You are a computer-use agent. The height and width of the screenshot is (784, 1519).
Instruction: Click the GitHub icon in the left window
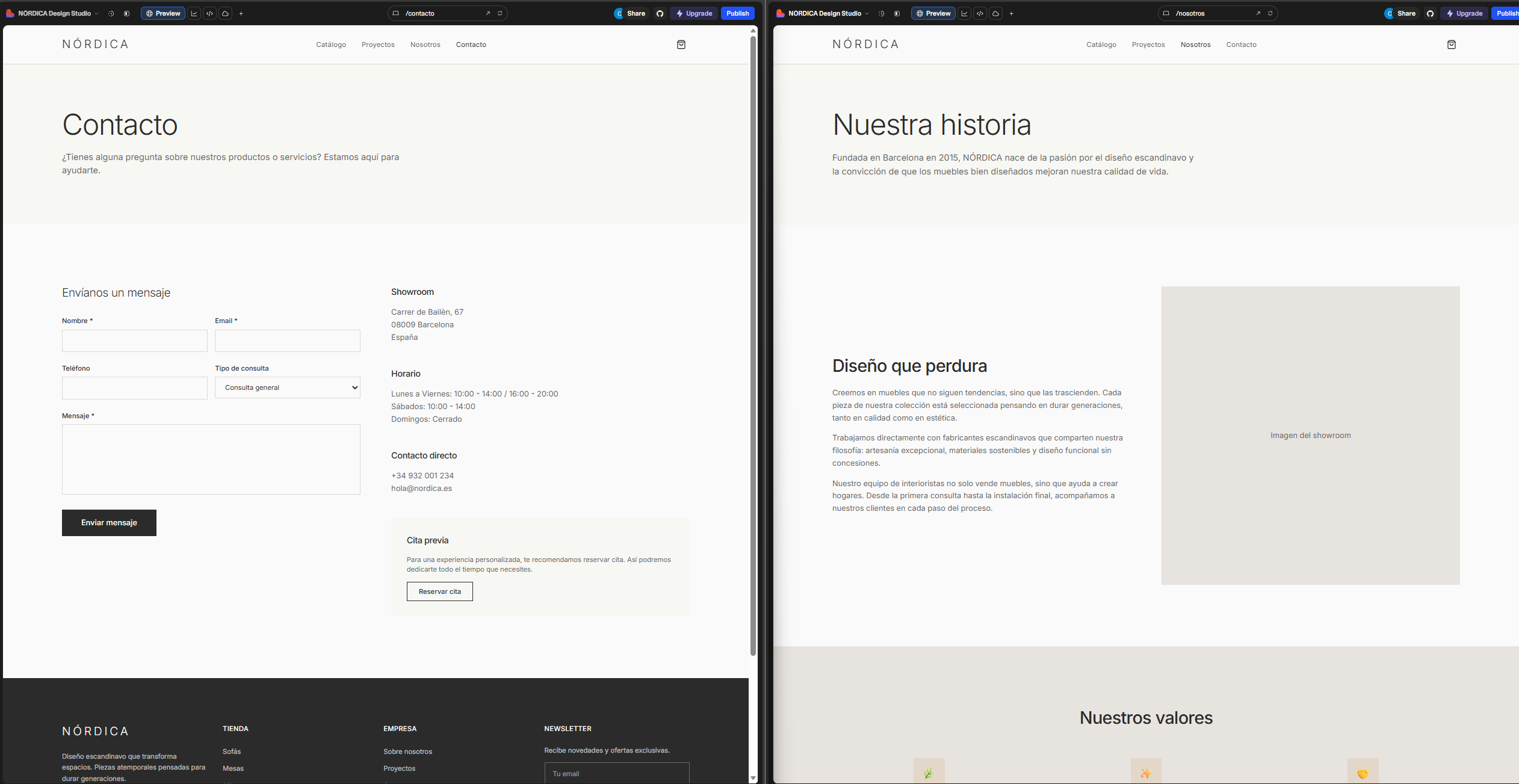(660, 13)
